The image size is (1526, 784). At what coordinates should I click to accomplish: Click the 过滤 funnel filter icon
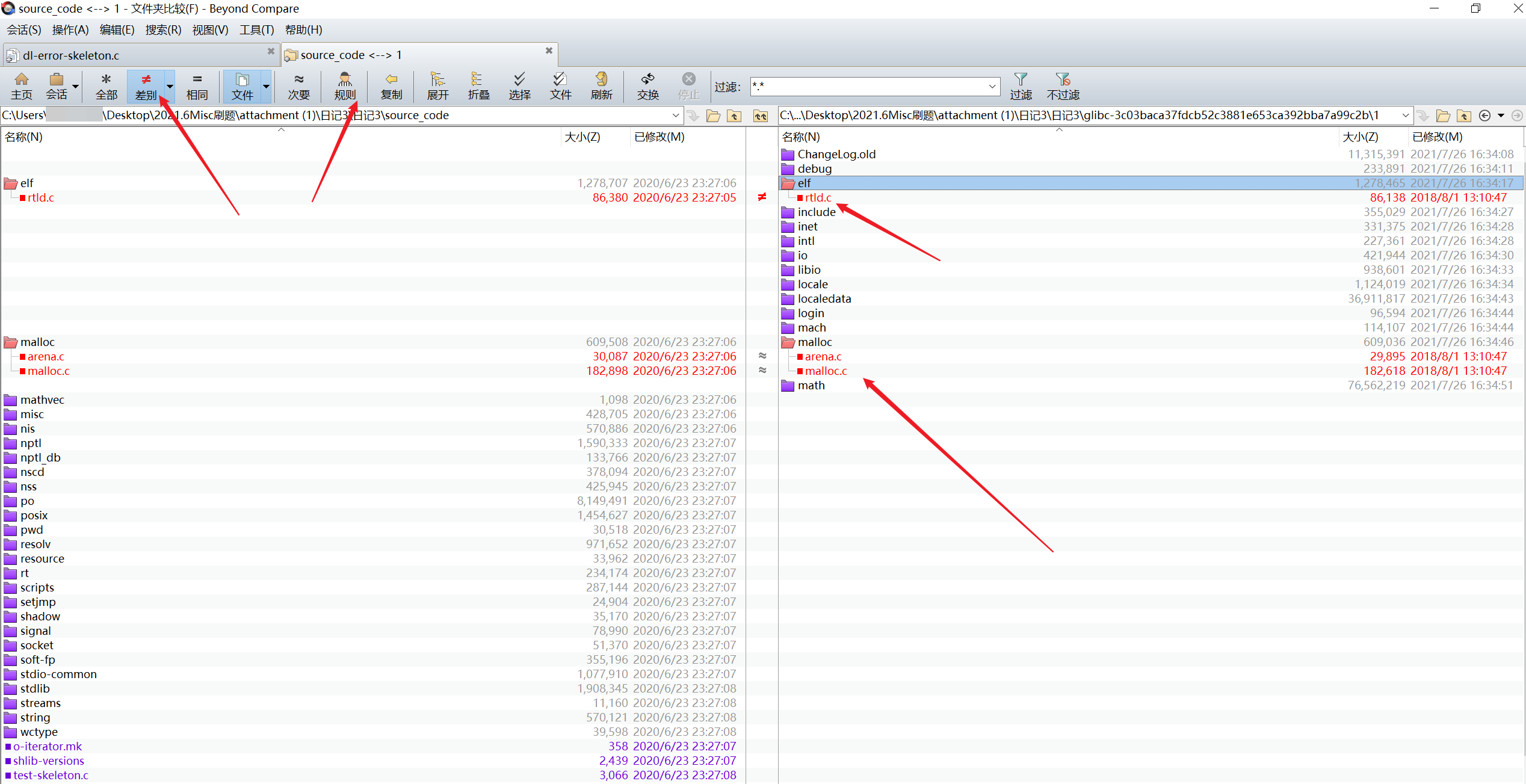1021,86
